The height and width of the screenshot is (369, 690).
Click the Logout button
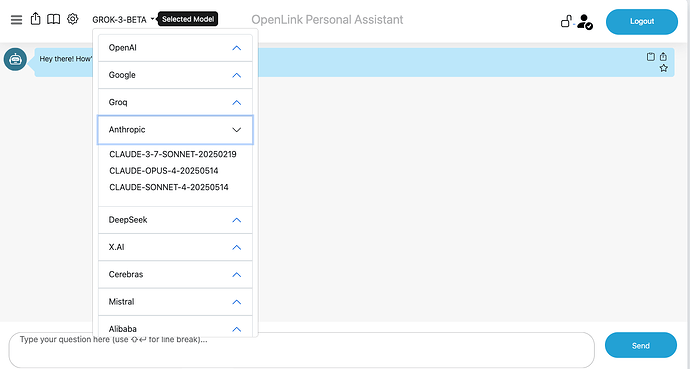tap(642, 22)
